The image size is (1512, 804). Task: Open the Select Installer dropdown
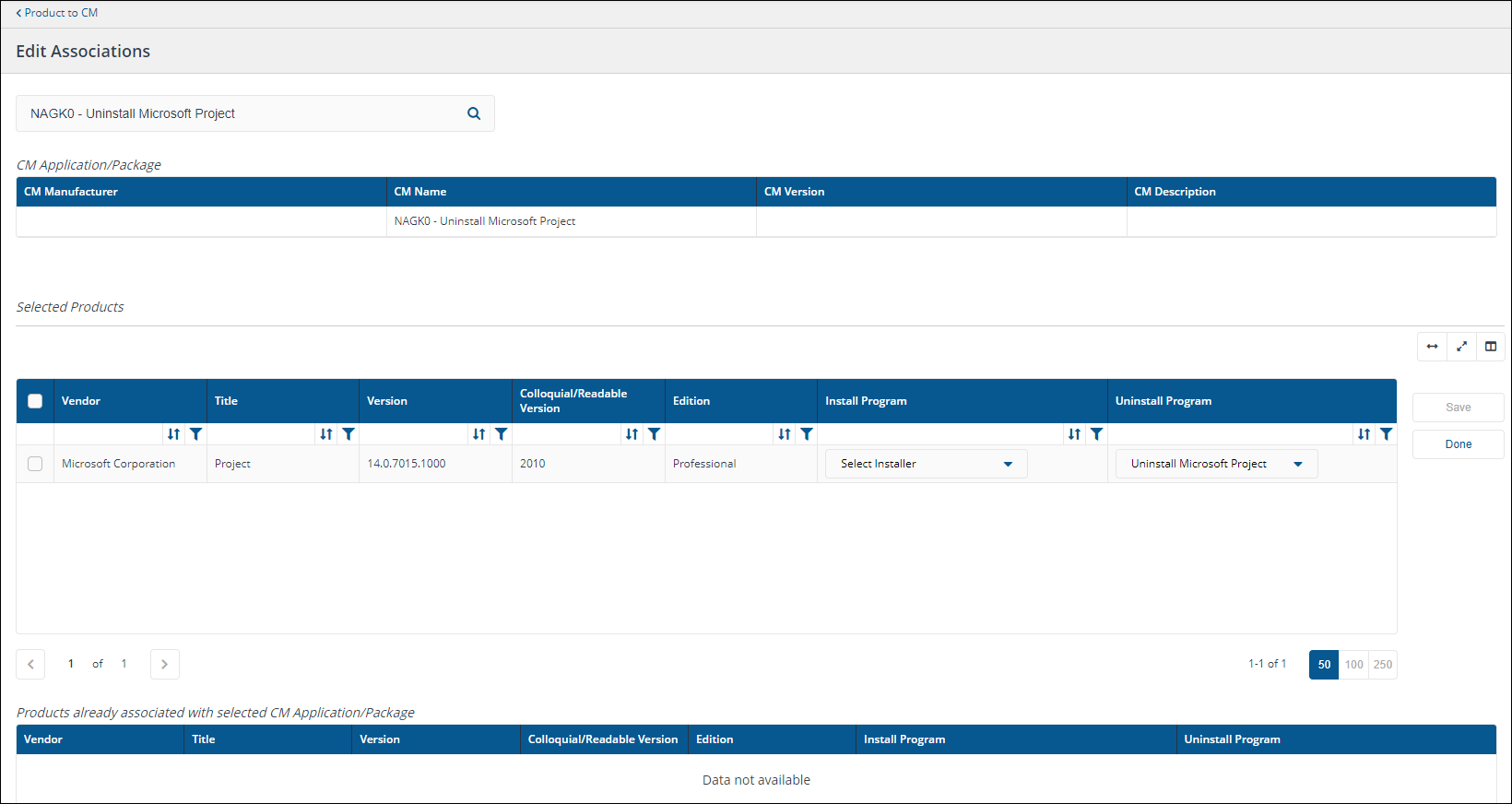(926, 464)
